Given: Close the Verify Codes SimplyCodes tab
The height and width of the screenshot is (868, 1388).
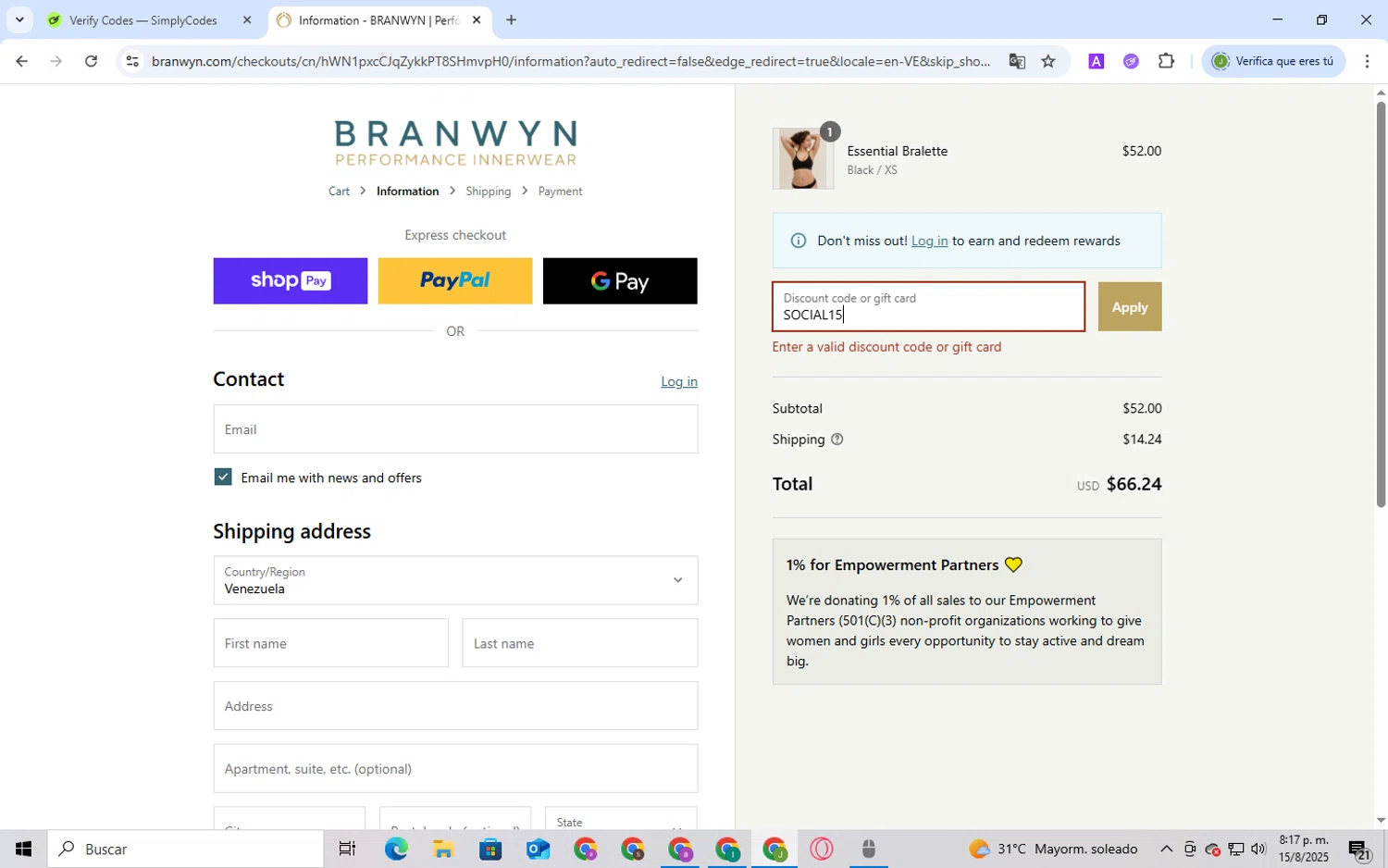Looking at the screenshot, I should click(247, 19).
